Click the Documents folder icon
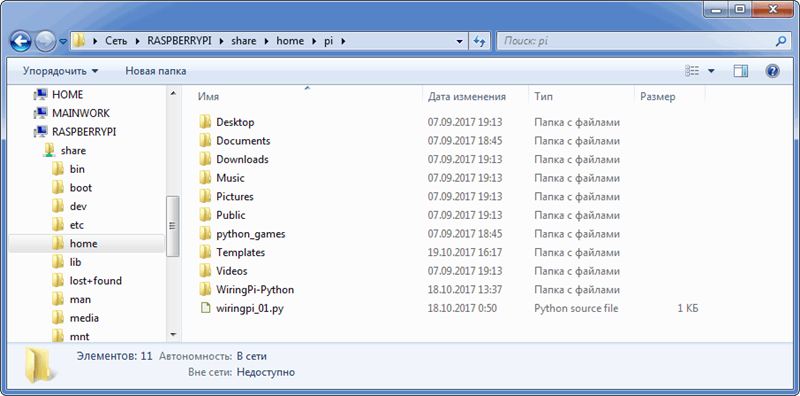Screen dimensions: 800x396 205,140
